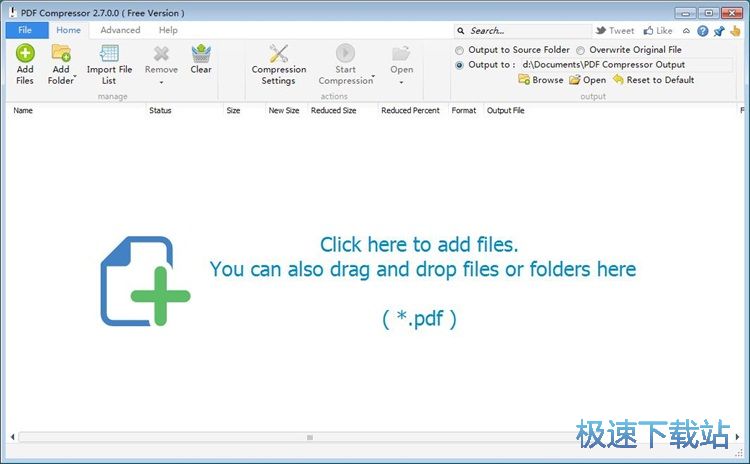
Task: Expand the Add Folder dropdown arrow
Action: click(75, 76)
